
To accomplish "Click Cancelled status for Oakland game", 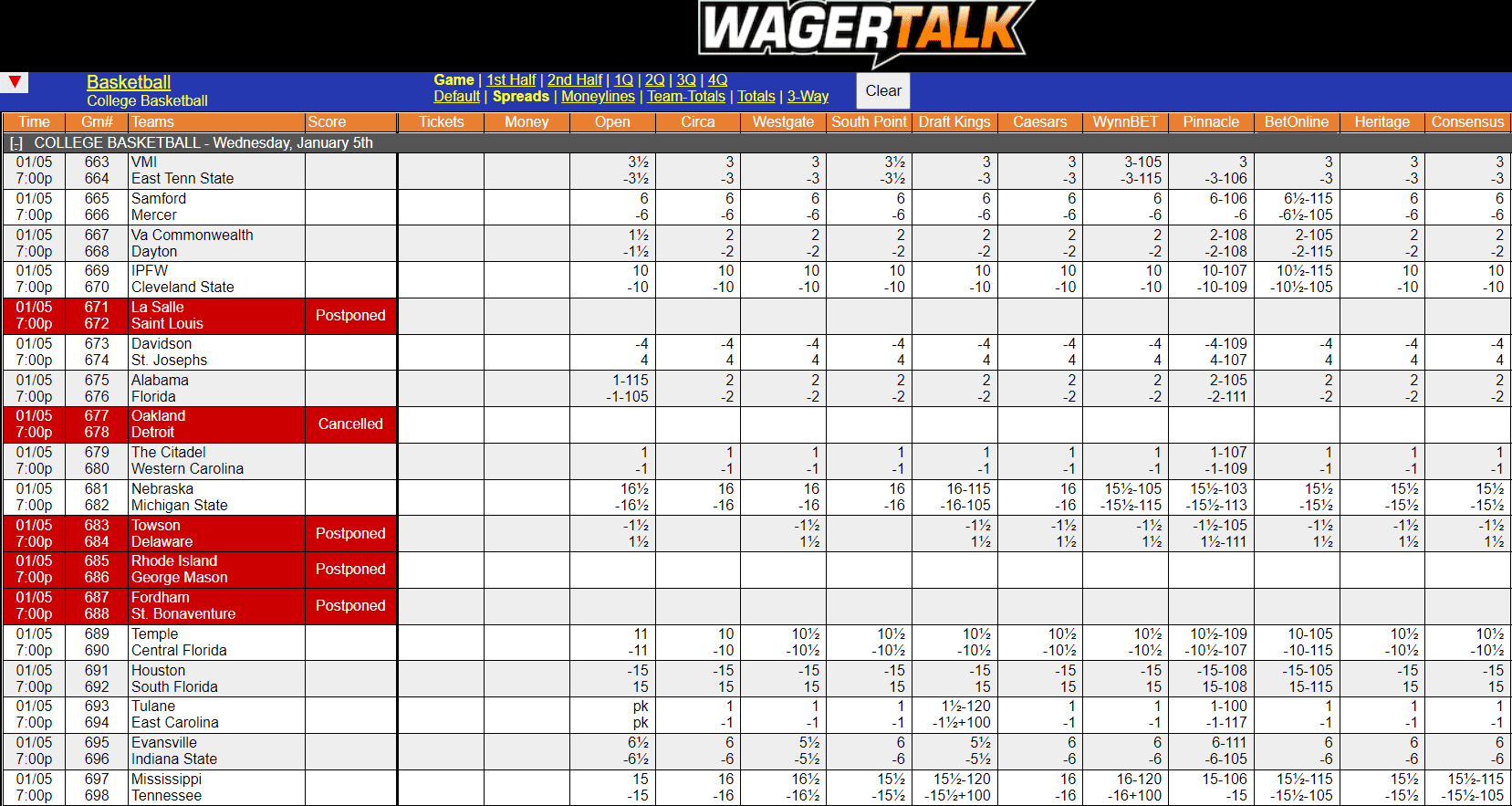I will point(350,424).
